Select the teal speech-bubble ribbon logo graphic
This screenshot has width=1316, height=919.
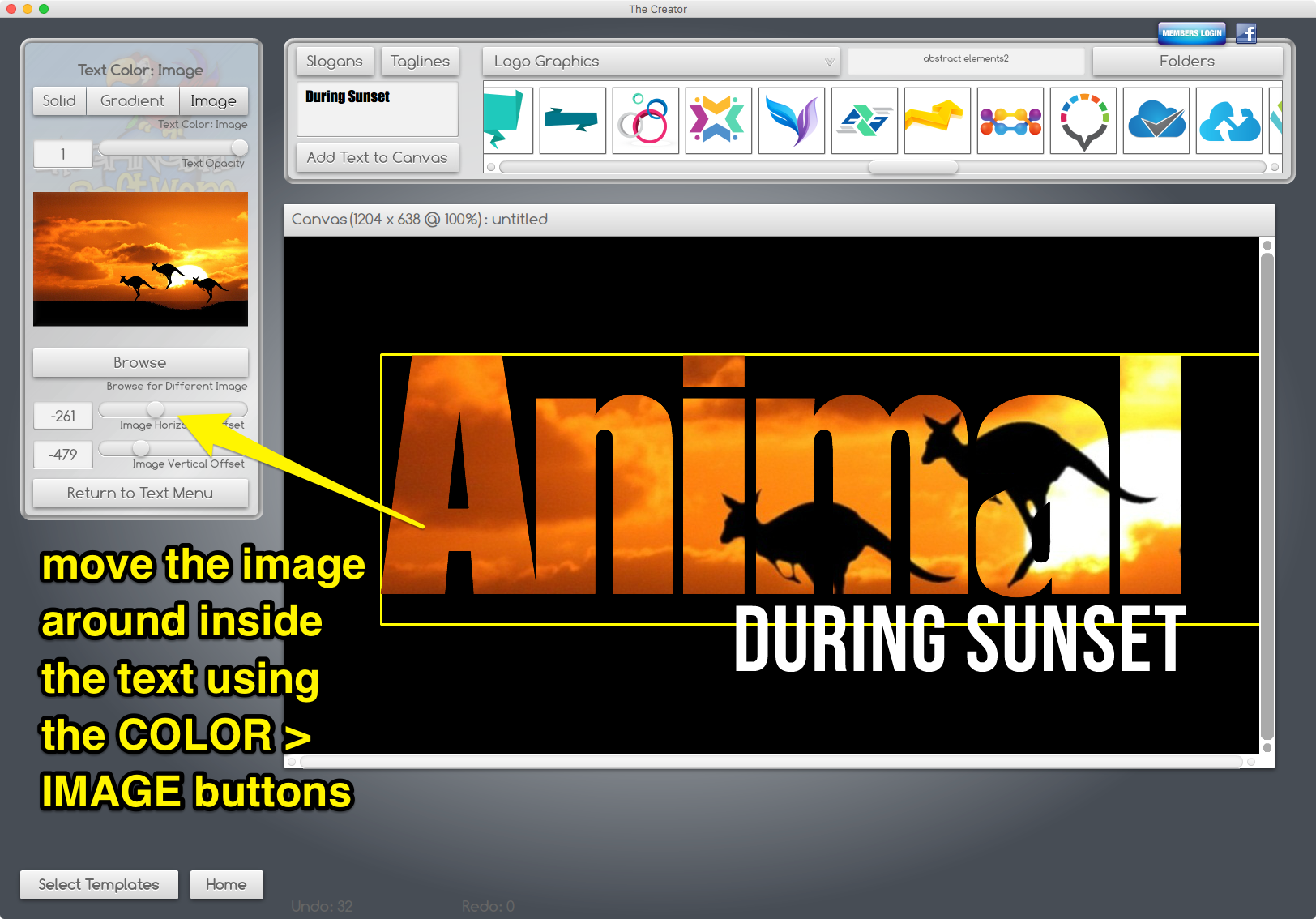point(508,121)
